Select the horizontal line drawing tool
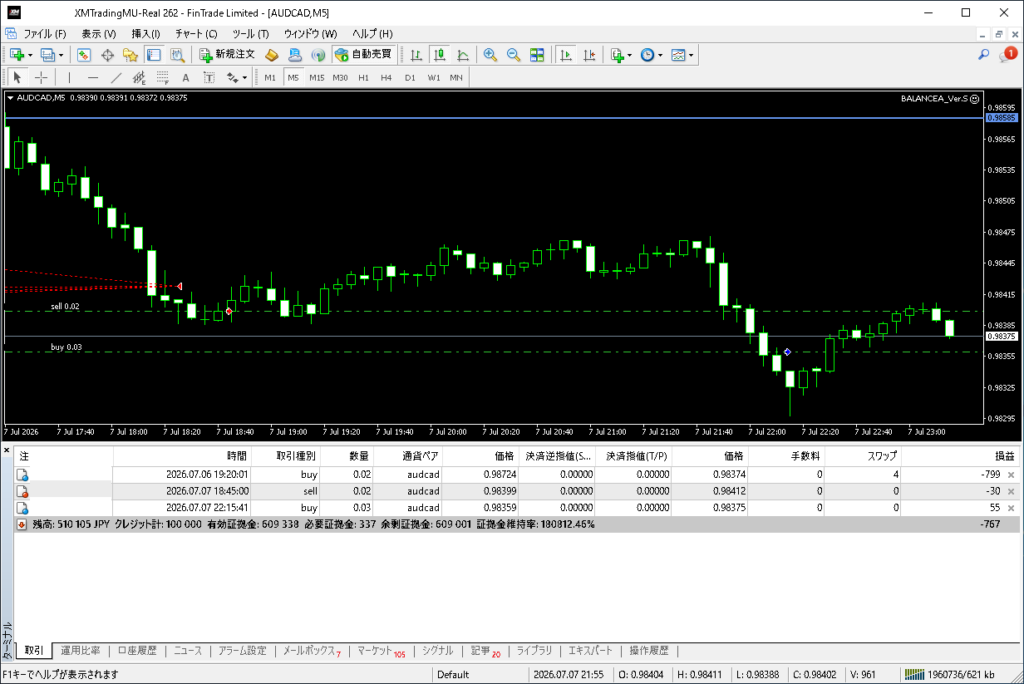The image size is (1024, 684). click(x=93, y=78)
